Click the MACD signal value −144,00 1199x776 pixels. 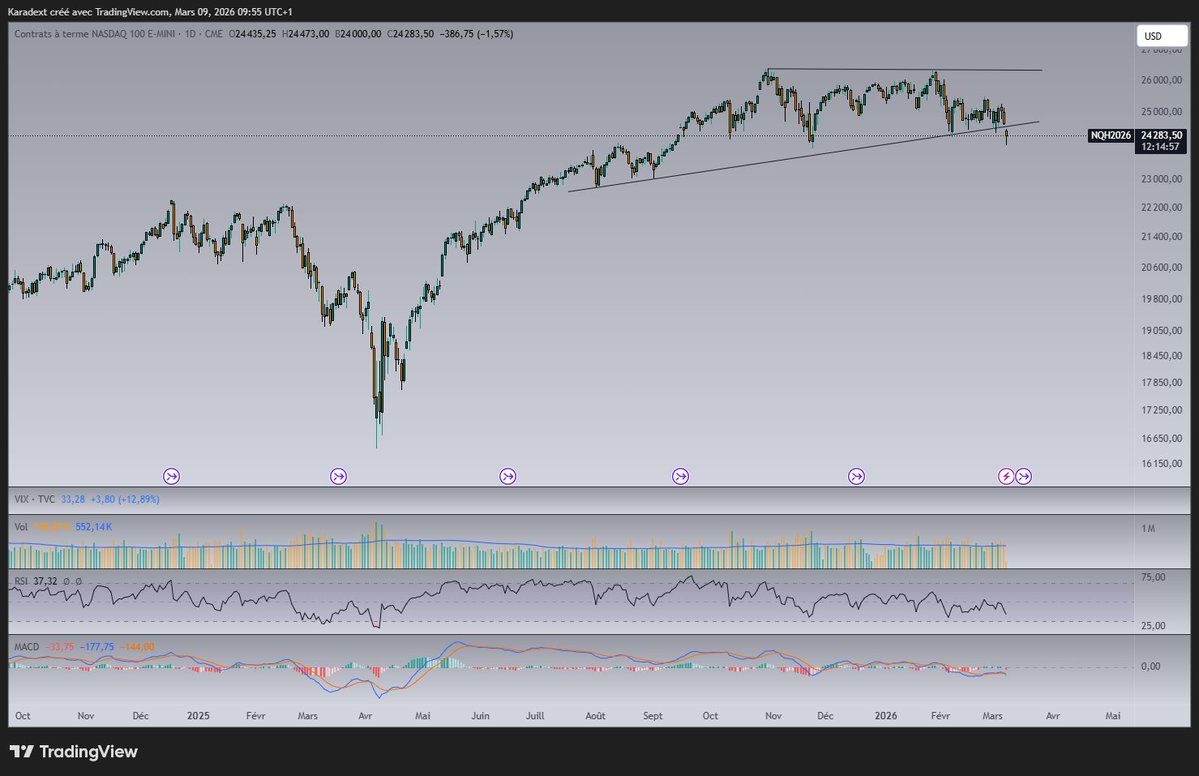137,647
